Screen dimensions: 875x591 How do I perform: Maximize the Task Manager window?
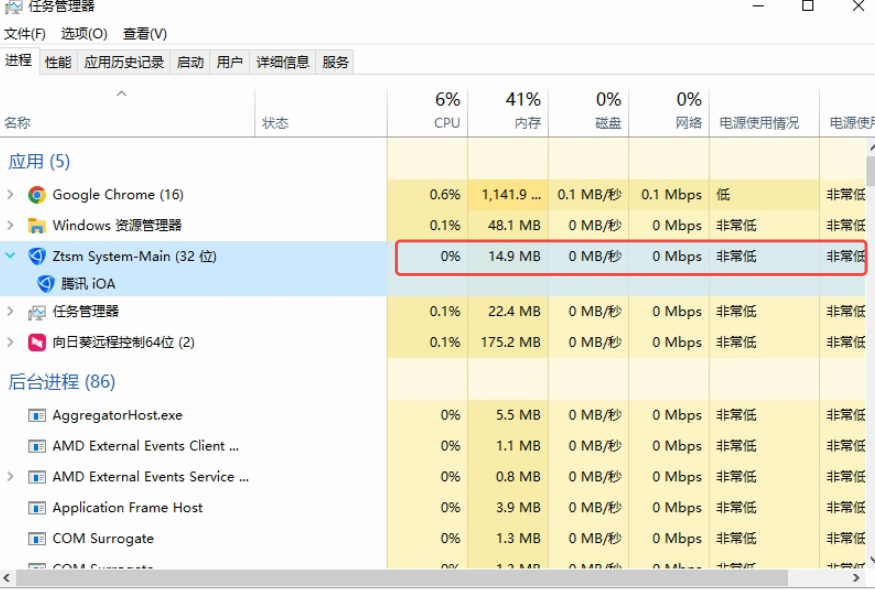coord(807,6)
